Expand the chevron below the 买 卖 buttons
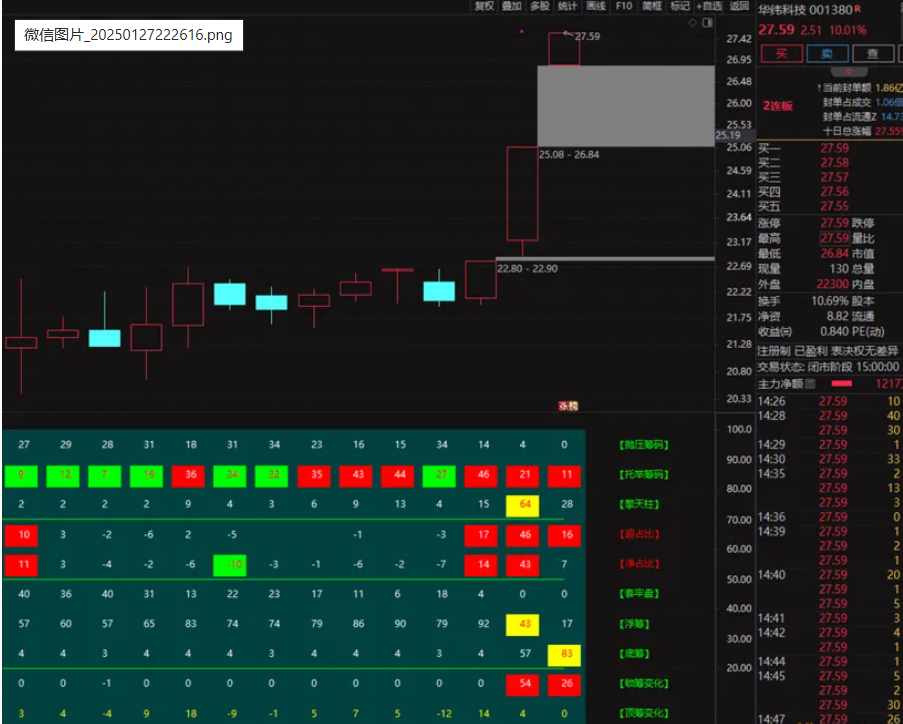 (850, 72)
